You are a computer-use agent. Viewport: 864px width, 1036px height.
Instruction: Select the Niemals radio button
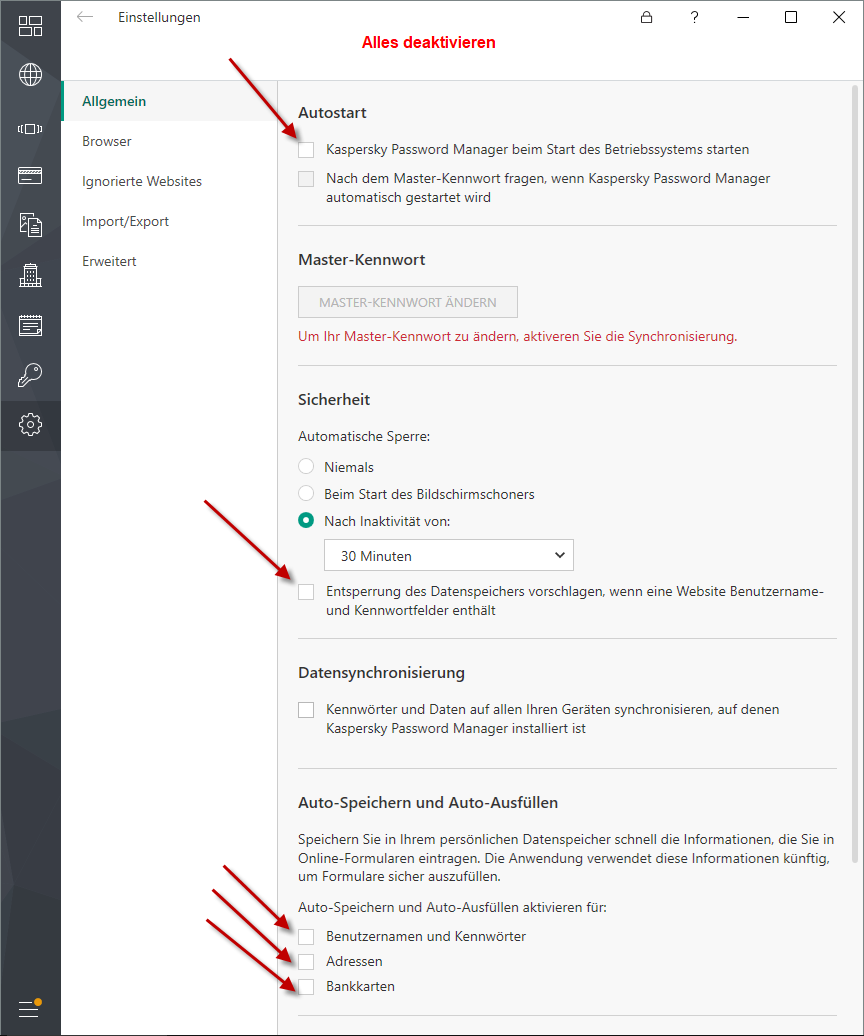[x=306, y=466]
